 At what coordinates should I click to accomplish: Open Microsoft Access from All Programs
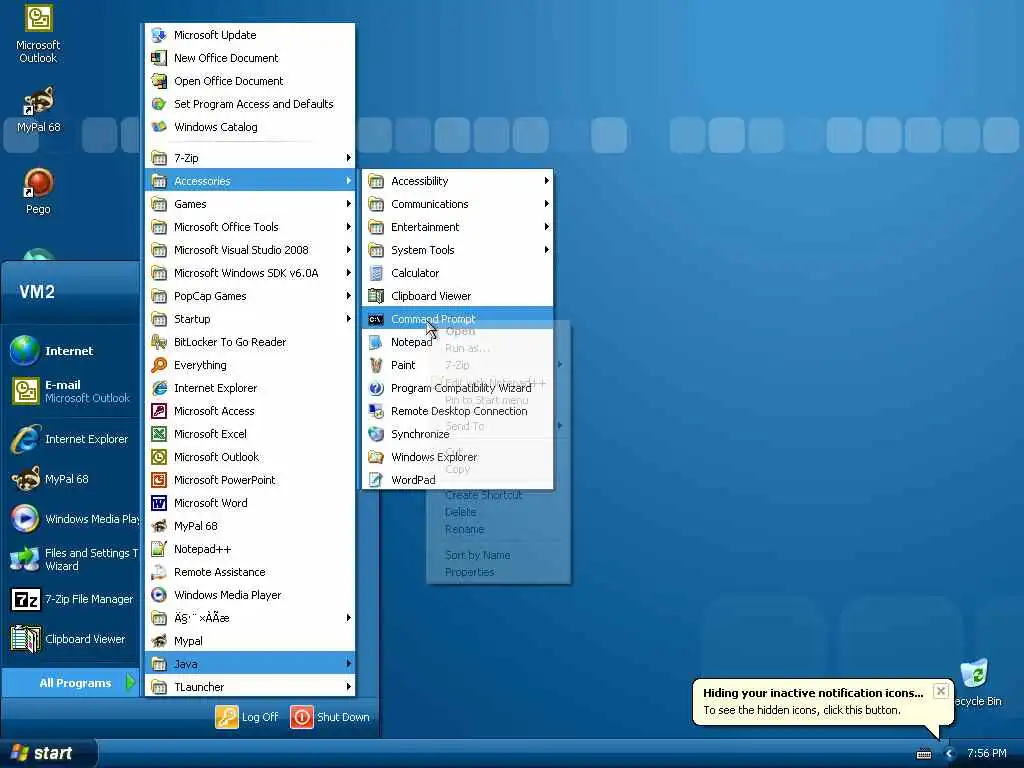tap(249, 411)
